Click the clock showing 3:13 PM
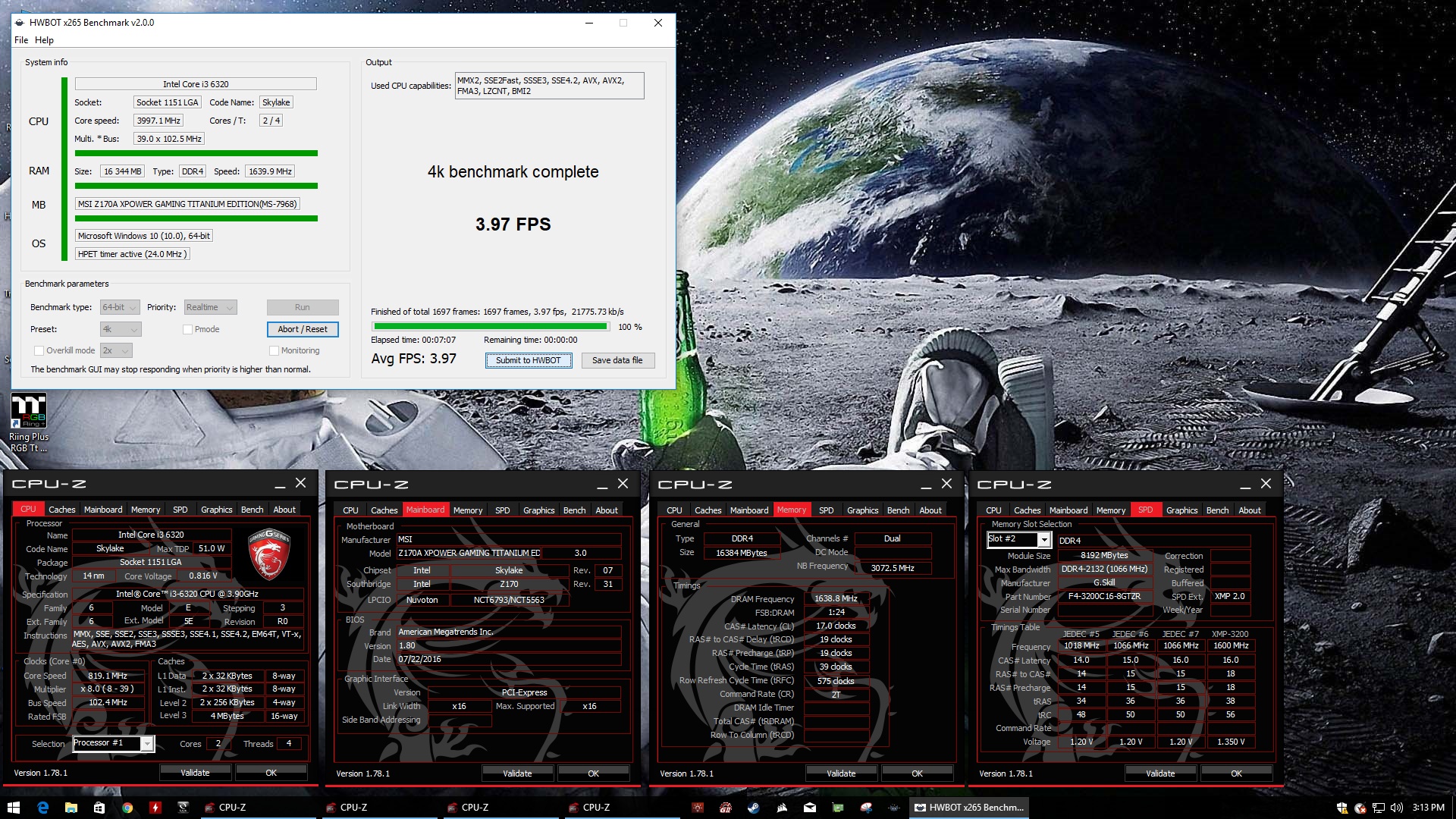Viewport: 1456px width, 819px height. click(x=1428, y=808)
